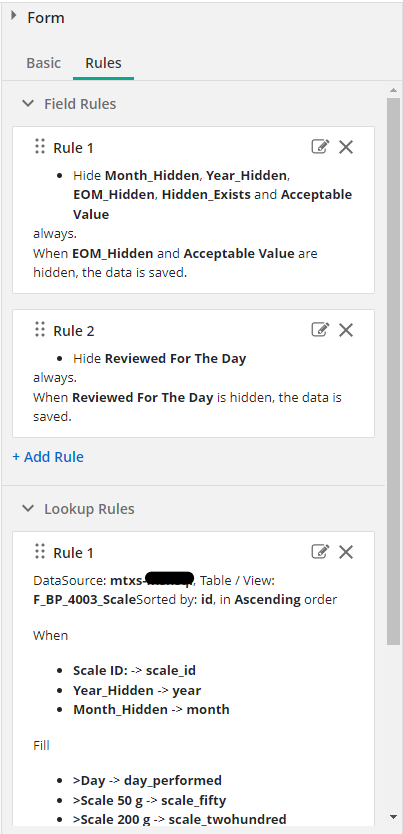Remove Field Rules Rule 2
The image size is (403, 834).
click(346, 330)
